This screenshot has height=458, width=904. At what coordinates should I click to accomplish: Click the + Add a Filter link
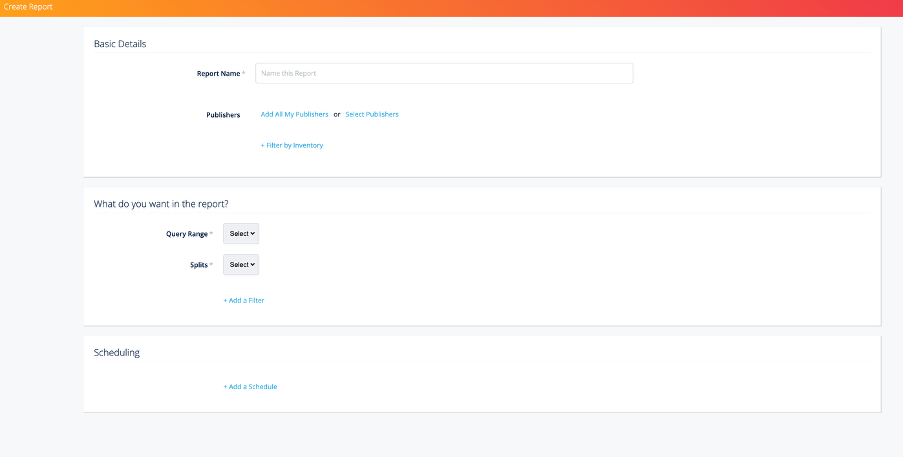[244, 300]
